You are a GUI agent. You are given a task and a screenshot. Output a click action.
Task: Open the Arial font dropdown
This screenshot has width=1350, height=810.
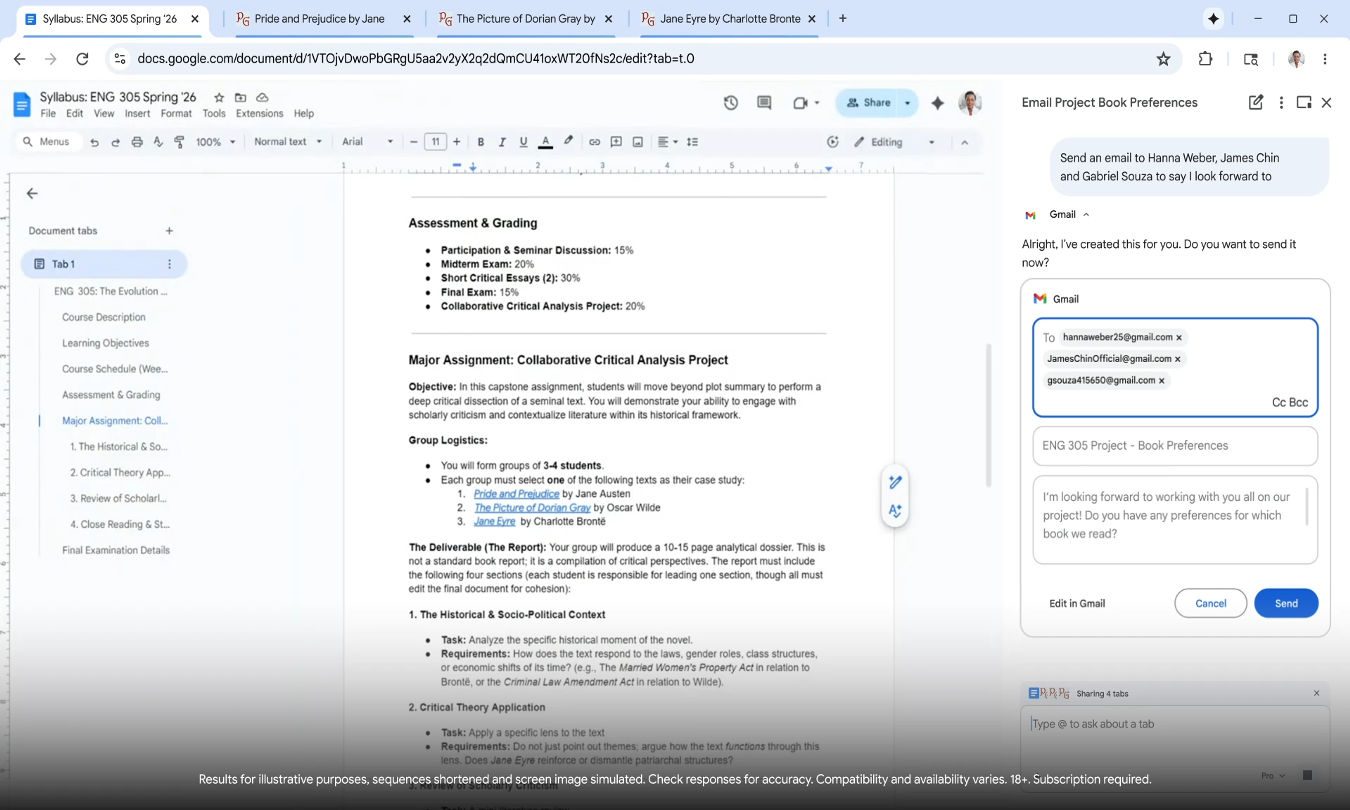click(367, 142)
